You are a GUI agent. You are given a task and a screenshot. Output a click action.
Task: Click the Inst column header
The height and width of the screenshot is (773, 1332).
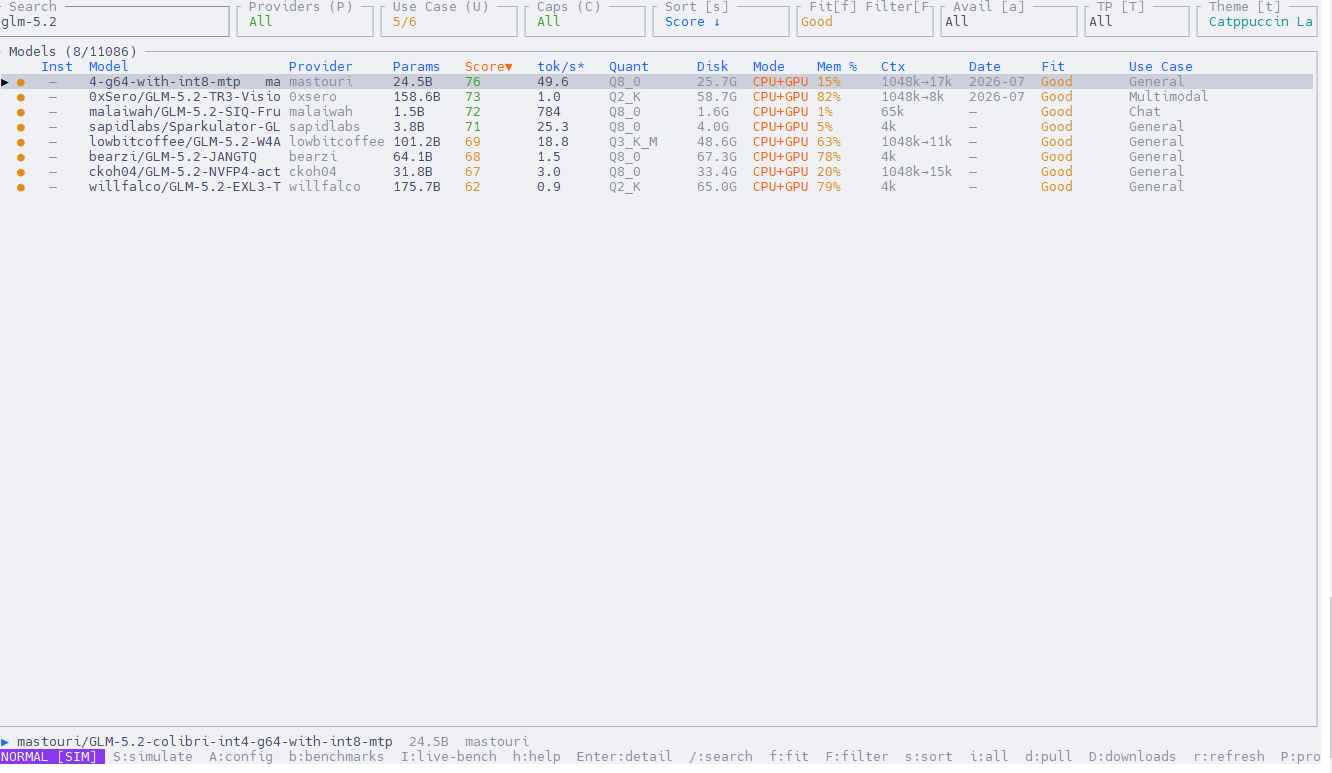point(57,67)
